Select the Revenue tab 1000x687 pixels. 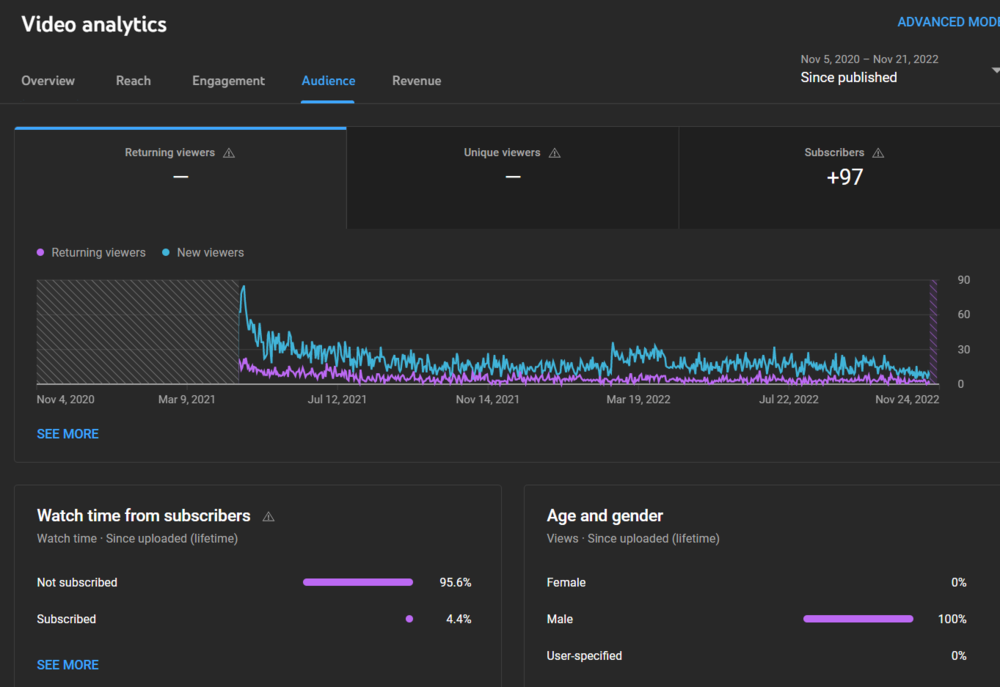[416, 81]
